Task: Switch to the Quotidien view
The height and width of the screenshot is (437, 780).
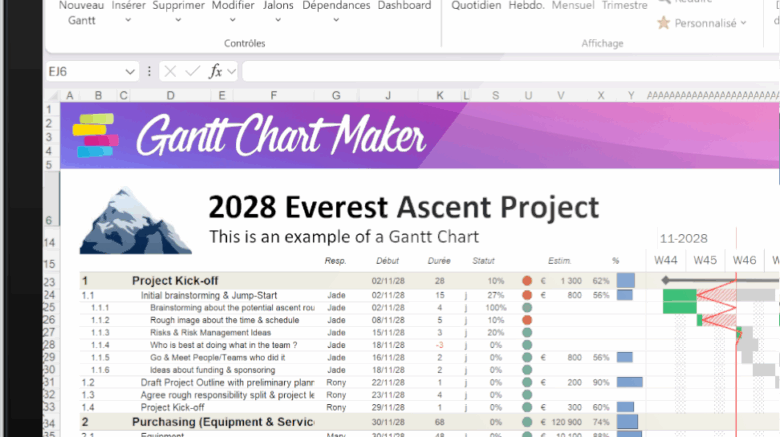Action: (476, 6)
